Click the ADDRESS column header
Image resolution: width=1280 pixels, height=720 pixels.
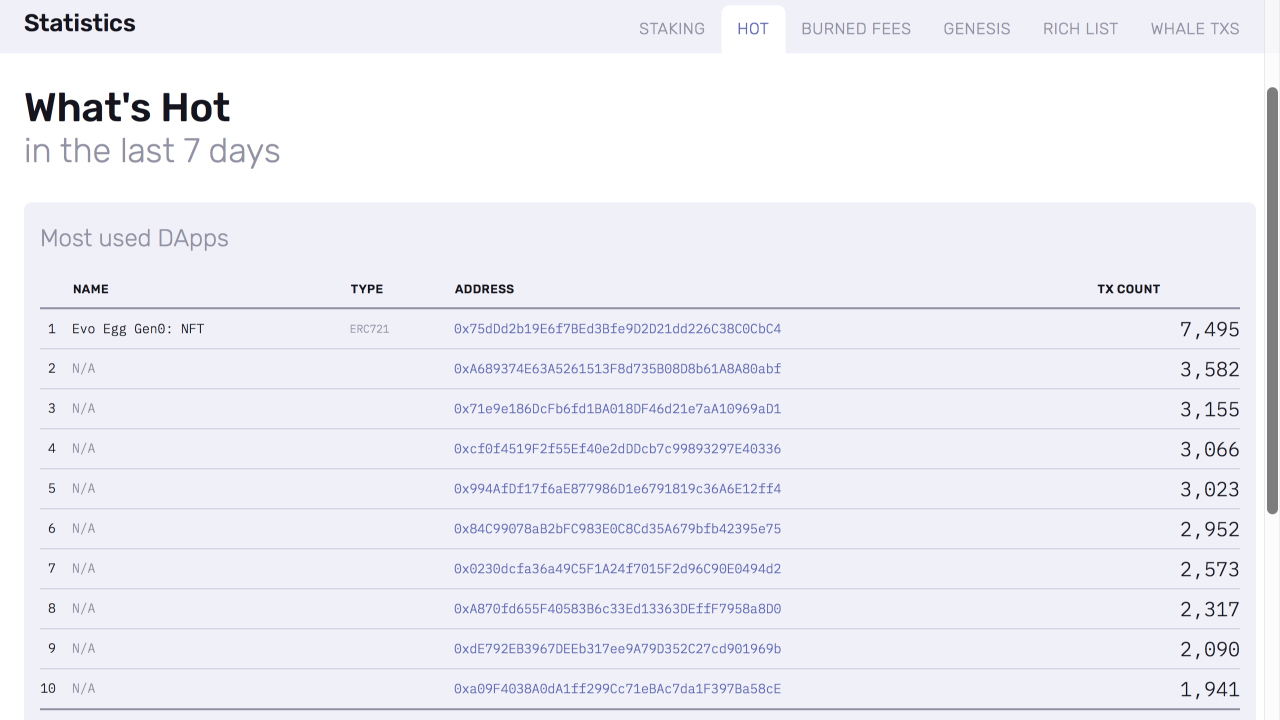[484, 289]
